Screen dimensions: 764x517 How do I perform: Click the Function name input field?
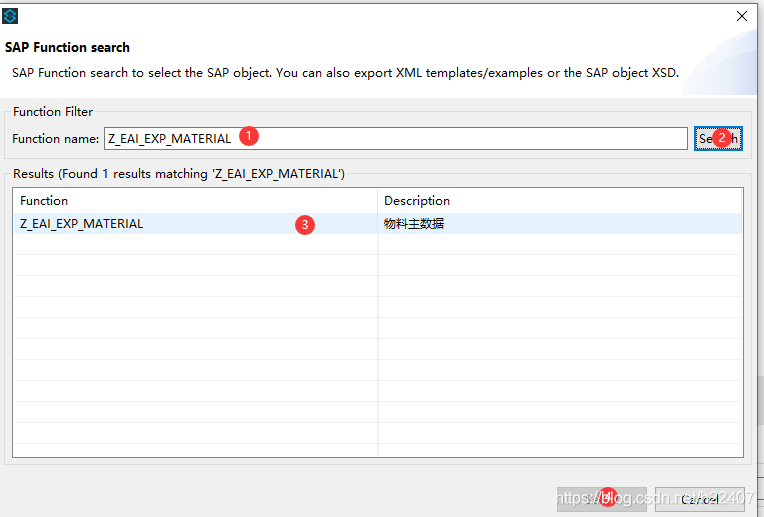(395, 139)
